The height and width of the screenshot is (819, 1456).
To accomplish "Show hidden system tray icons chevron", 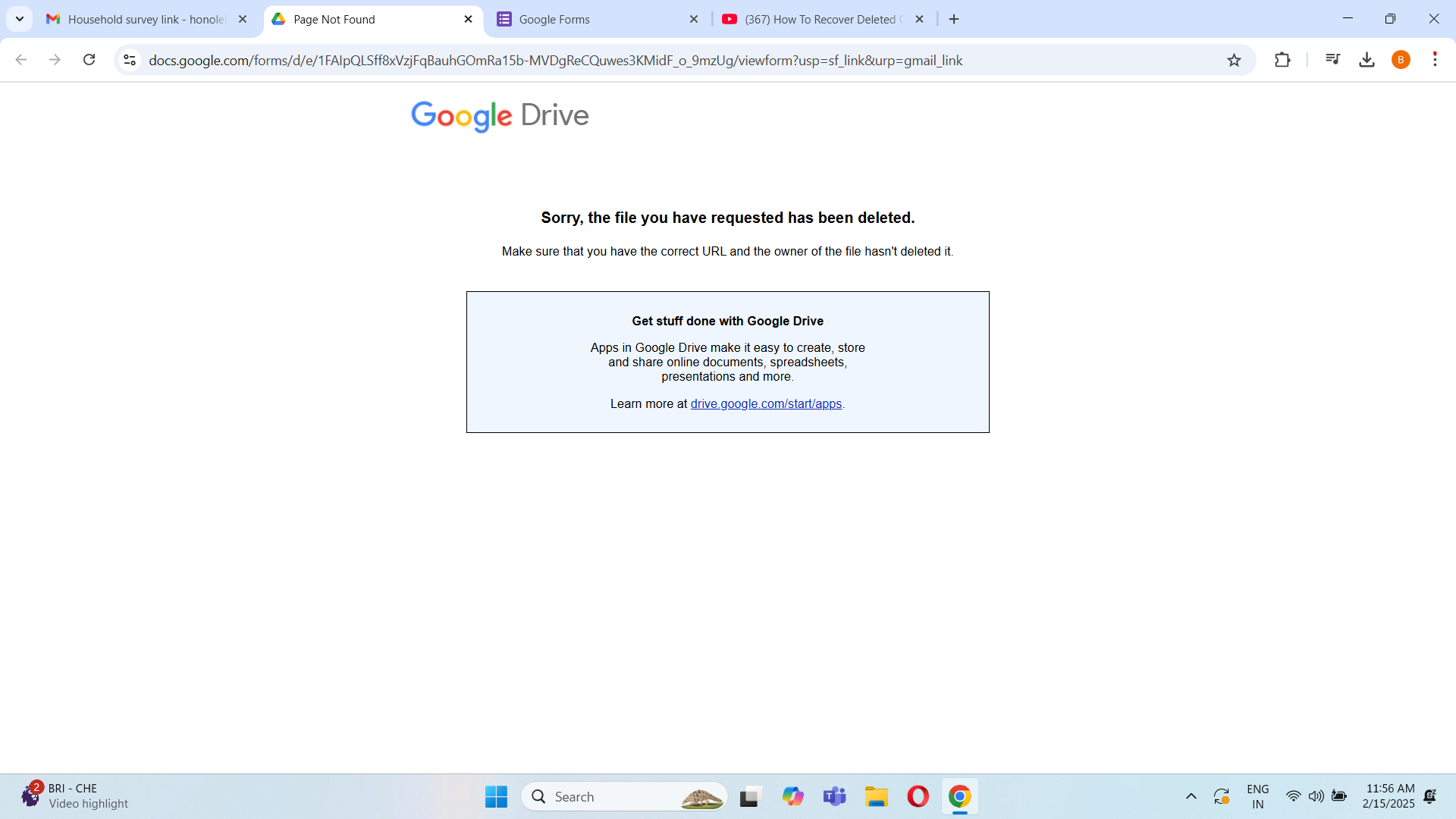I will coord(1191,796).
